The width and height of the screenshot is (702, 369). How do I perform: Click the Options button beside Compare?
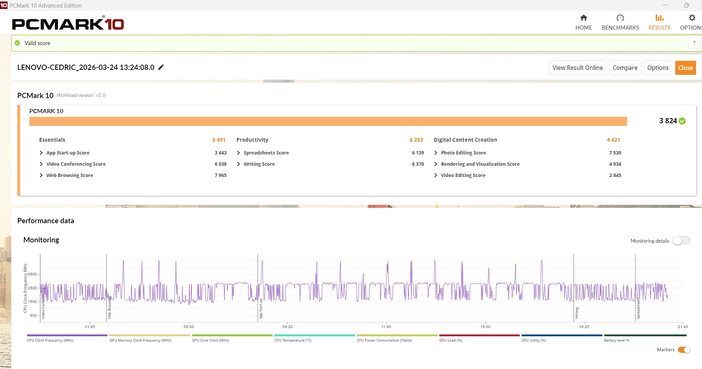pyautogui.click(x=658, y=68)
